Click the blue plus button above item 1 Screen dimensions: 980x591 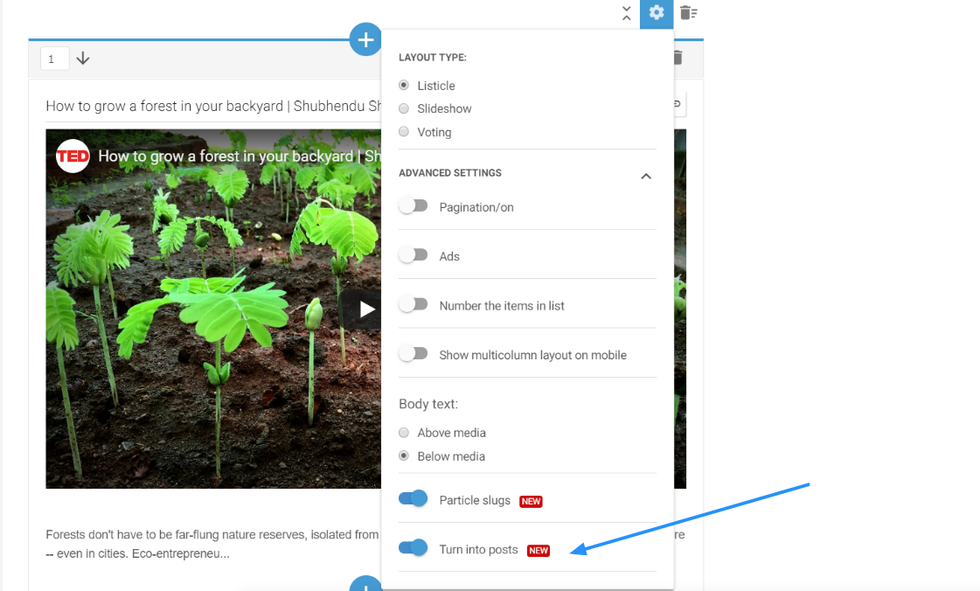[366, 40]
